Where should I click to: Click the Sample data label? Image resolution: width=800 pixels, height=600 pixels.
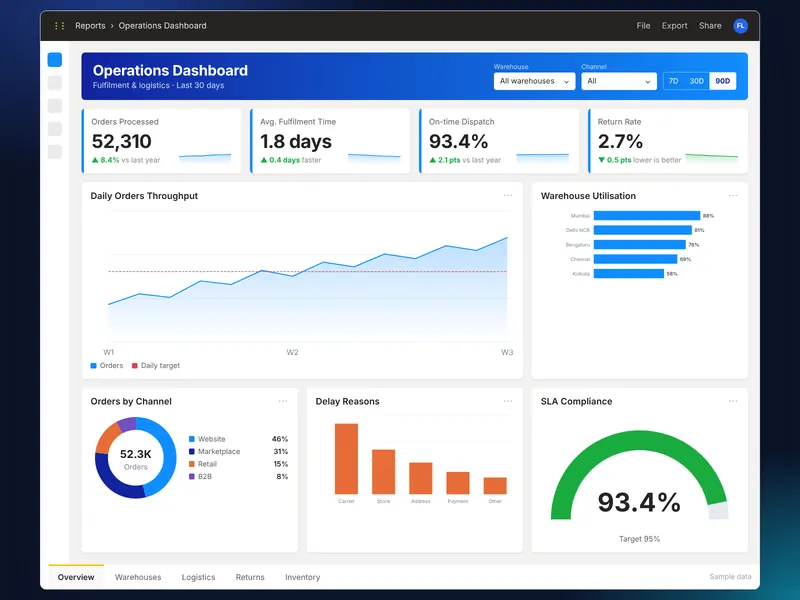pyautogui.click(x=730, y=577)
